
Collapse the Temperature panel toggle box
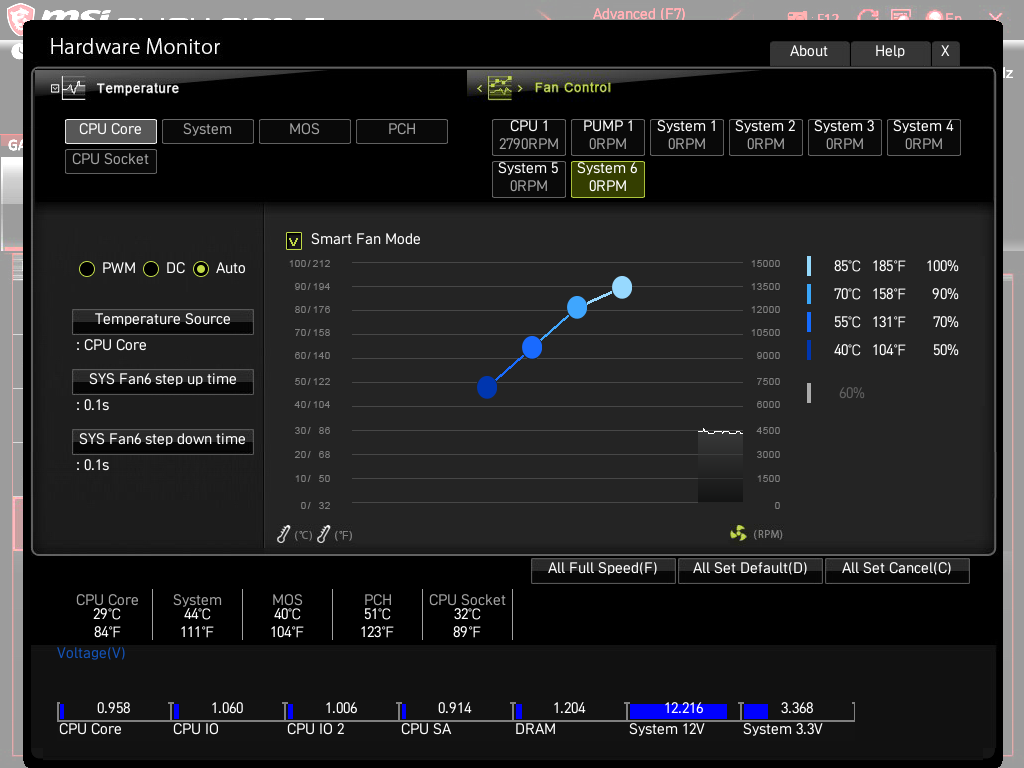[55, 89]
